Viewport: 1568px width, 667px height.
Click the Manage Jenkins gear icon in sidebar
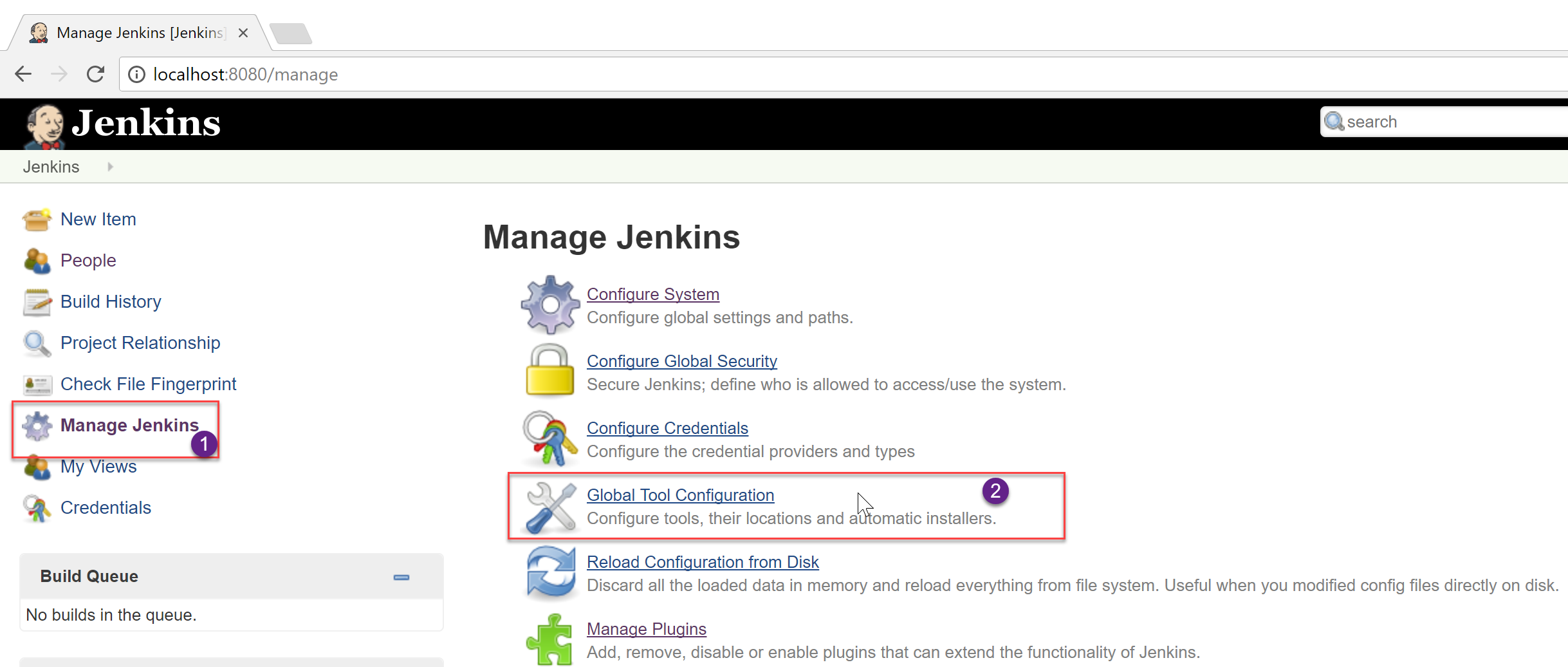click(37, 426)
